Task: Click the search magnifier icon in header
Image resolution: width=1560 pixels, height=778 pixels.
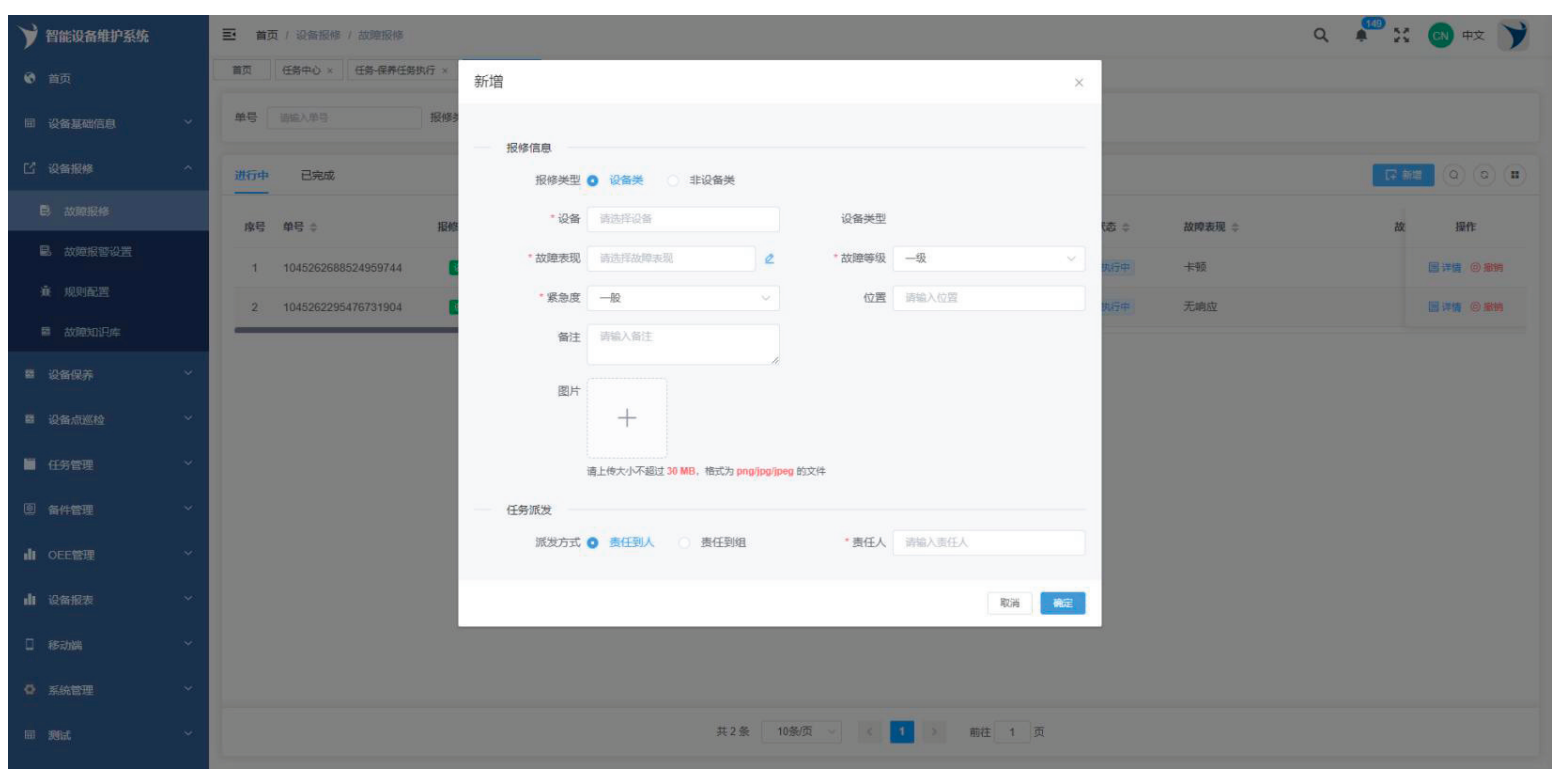Action: (1321, 36)
